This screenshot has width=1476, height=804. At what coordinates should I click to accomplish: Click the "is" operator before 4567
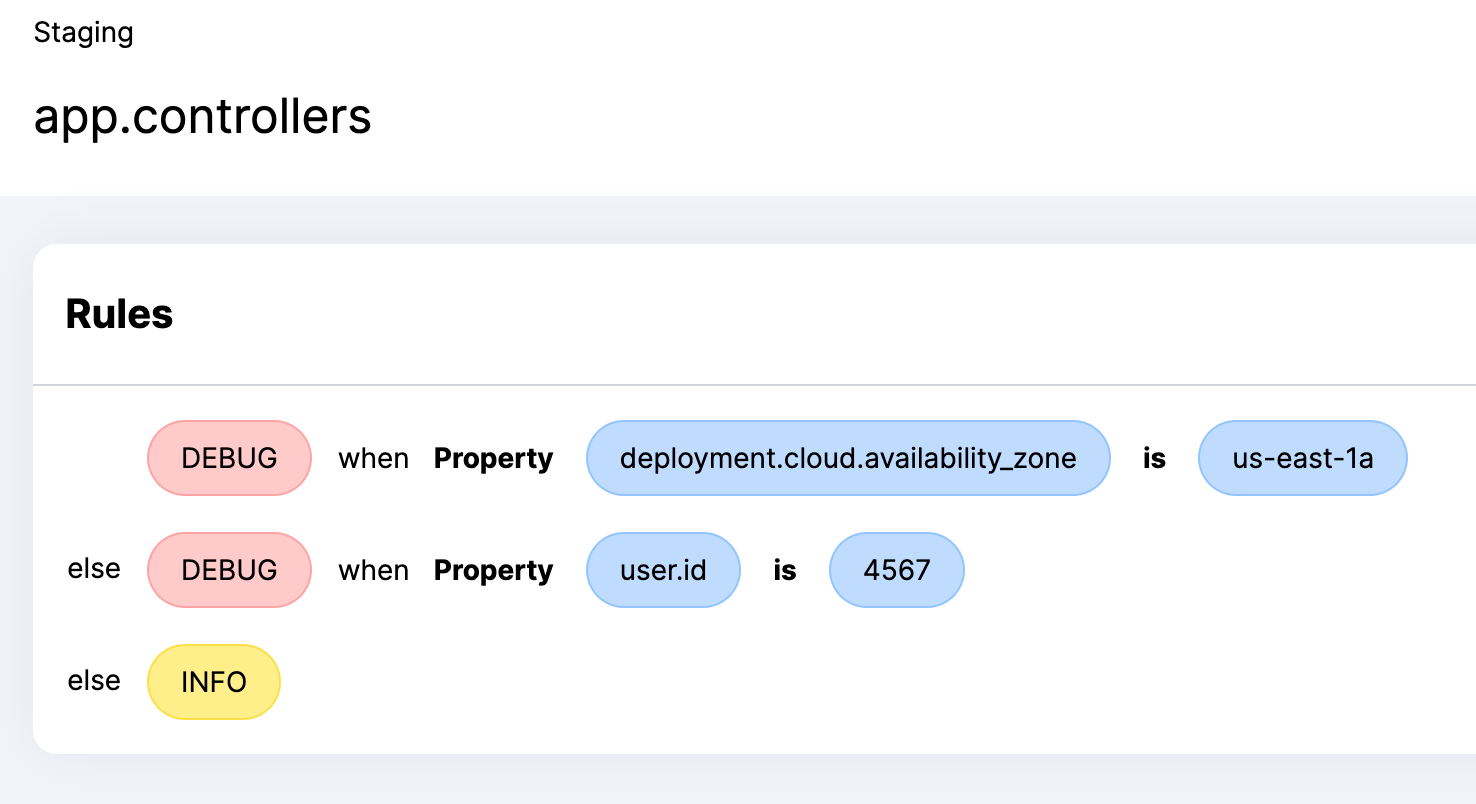tap(785, 570)
